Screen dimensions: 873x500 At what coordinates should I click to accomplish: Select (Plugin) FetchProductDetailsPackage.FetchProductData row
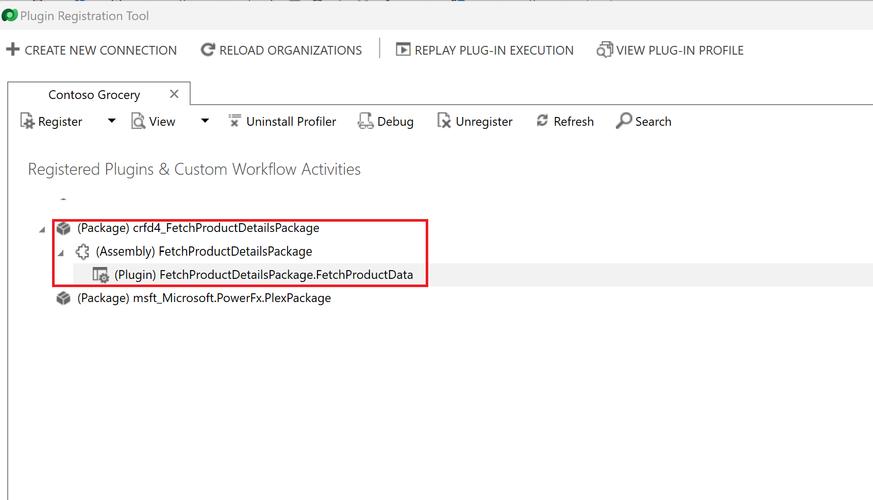(263, 274)
